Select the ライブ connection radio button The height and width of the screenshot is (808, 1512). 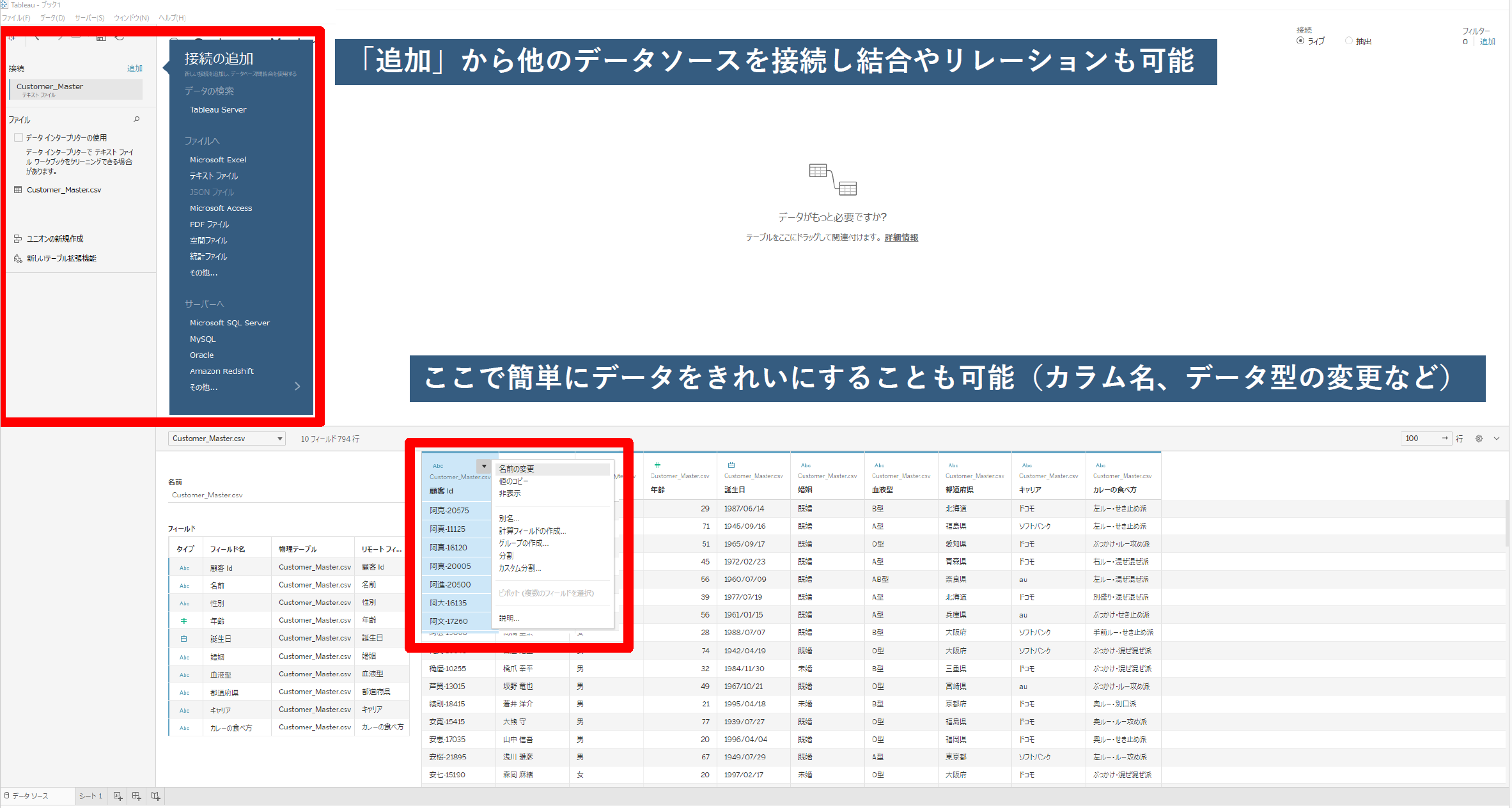(1300, 41)
